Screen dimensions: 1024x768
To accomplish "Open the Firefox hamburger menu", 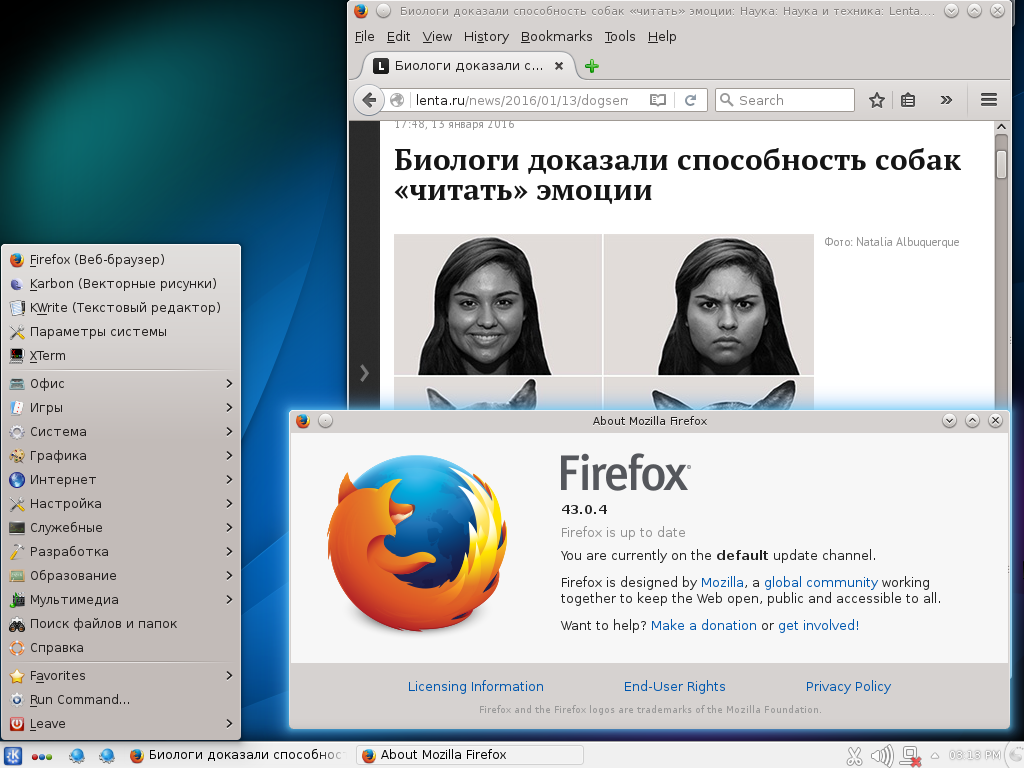I will point(988,100).
